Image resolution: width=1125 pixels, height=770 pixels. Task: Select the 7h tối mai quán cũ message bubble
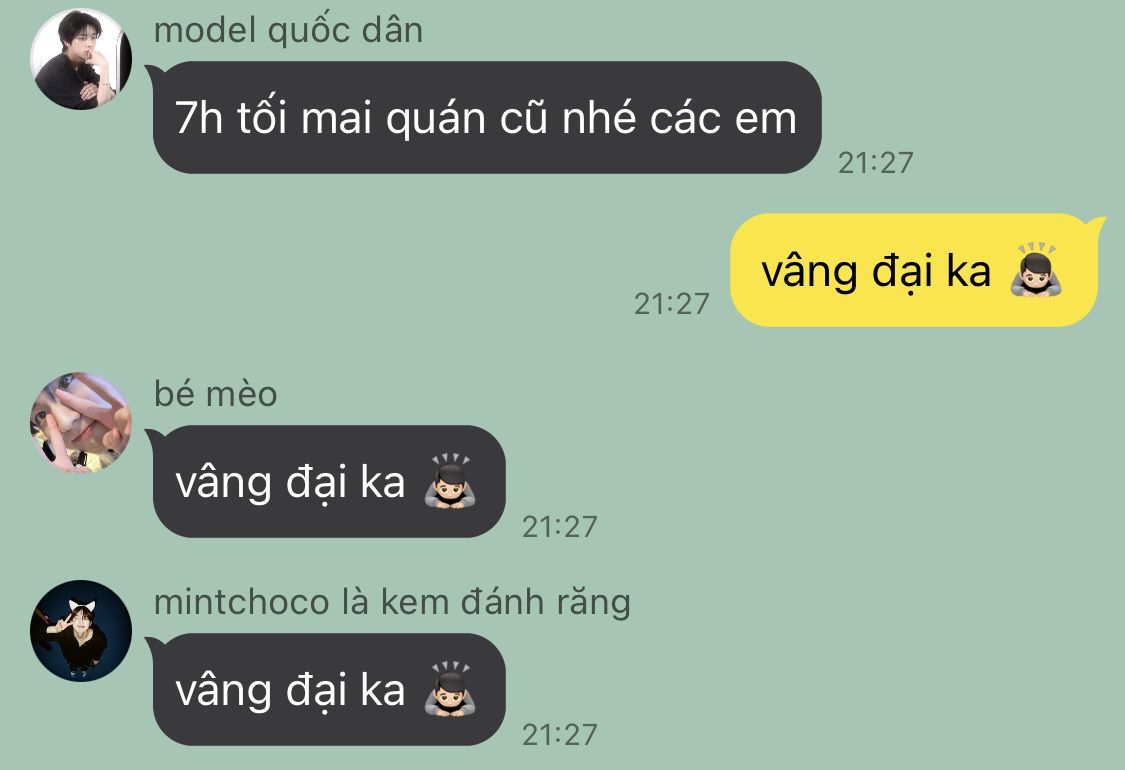(x=486, y=118)
